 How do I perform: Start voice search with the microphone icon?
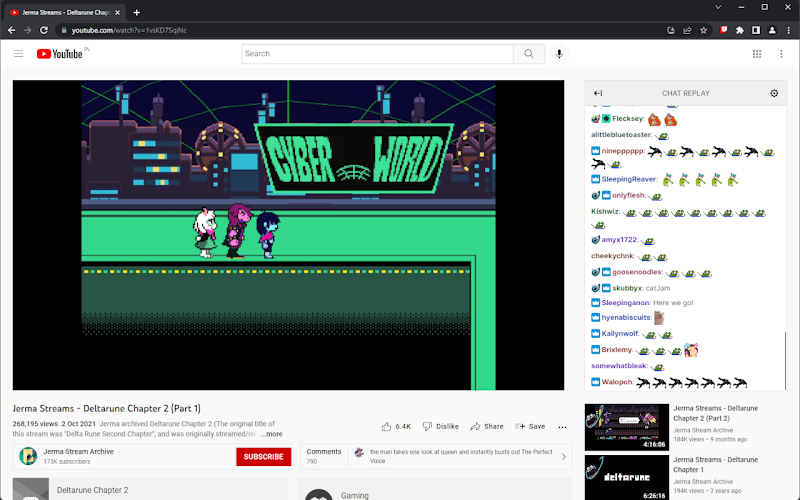coord(559,54)
